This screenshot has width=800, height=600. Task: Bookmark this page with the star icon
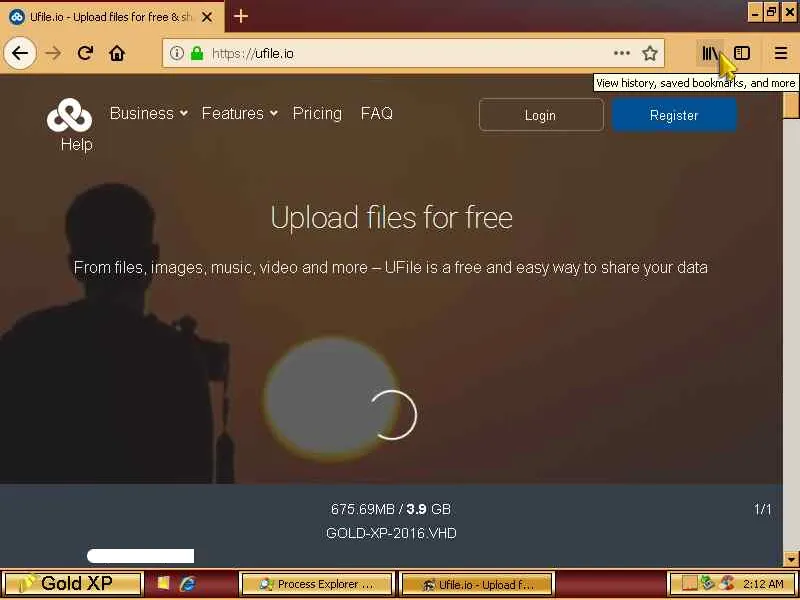pyautogui.click(x=649, y=53)
